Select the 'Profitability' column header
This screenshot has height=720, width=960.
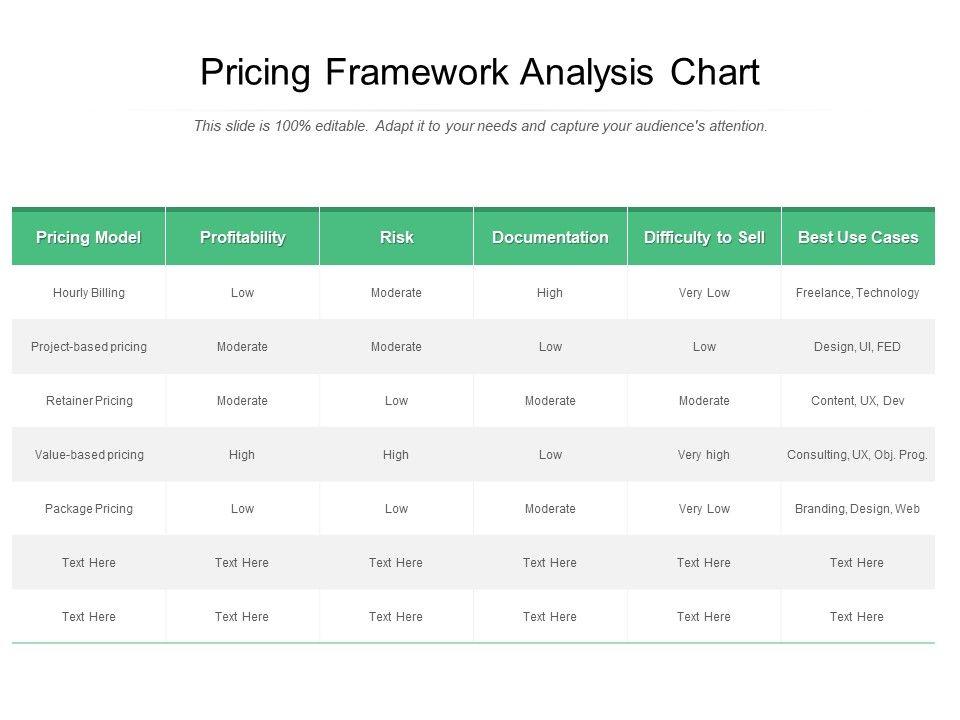click(242, 237)
